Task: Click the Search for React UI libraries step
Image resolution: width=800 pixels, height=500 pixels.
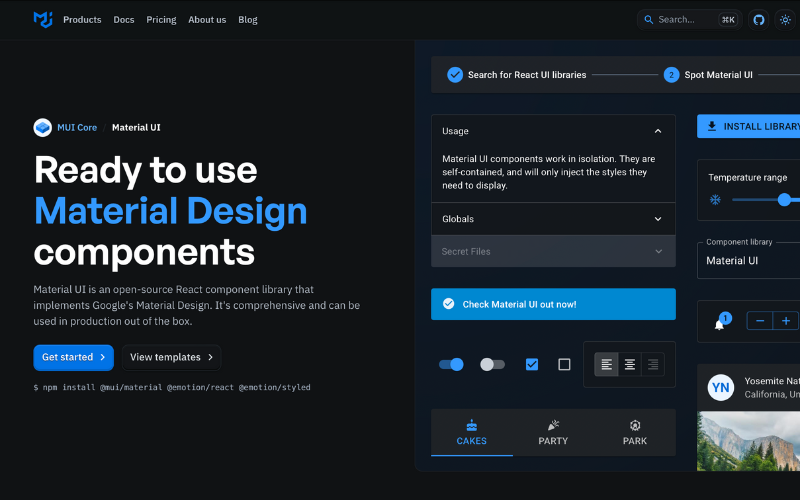Action: pyautogui.click(x=516, y=75)
